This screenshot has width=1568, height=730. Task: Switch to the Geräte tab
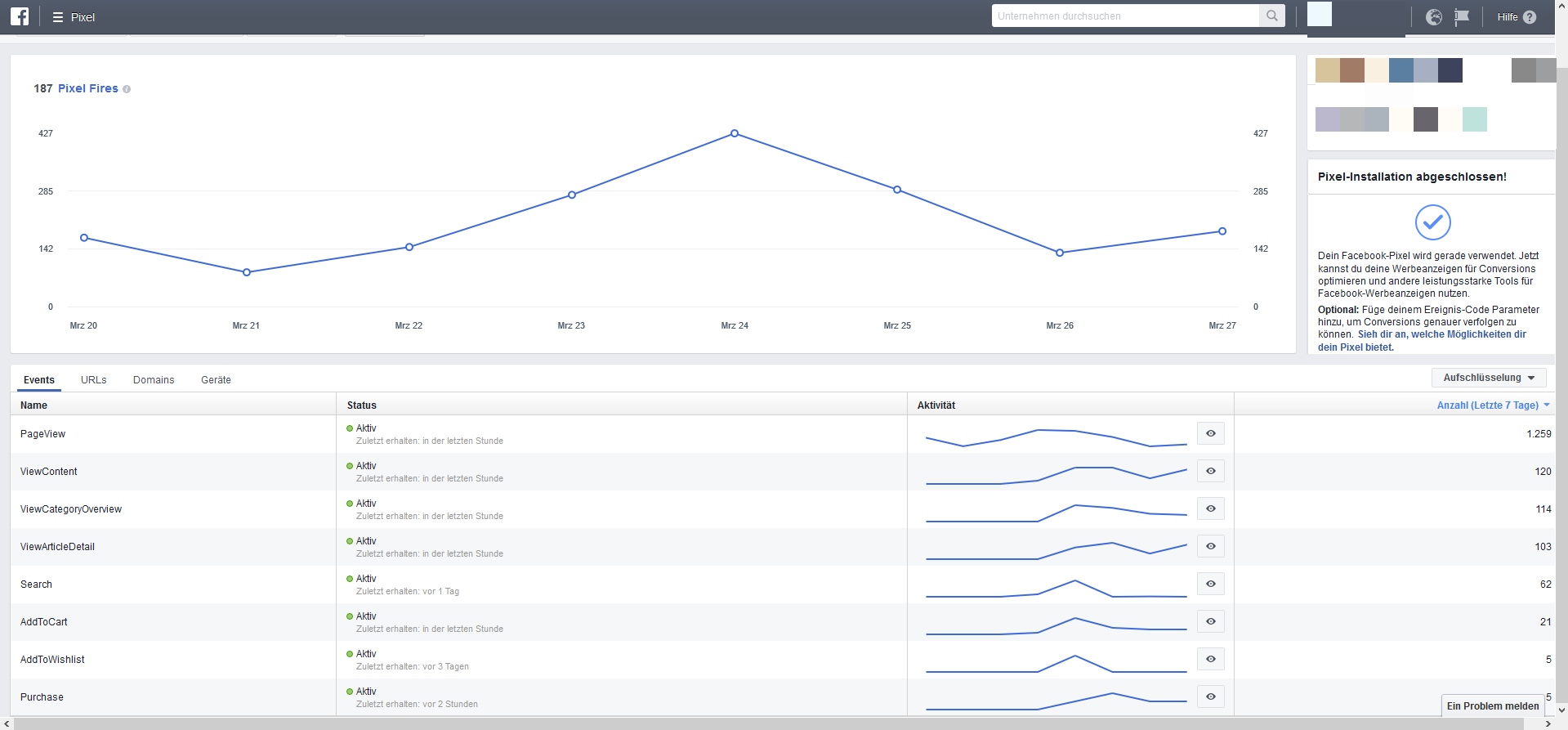pos(216,380)
